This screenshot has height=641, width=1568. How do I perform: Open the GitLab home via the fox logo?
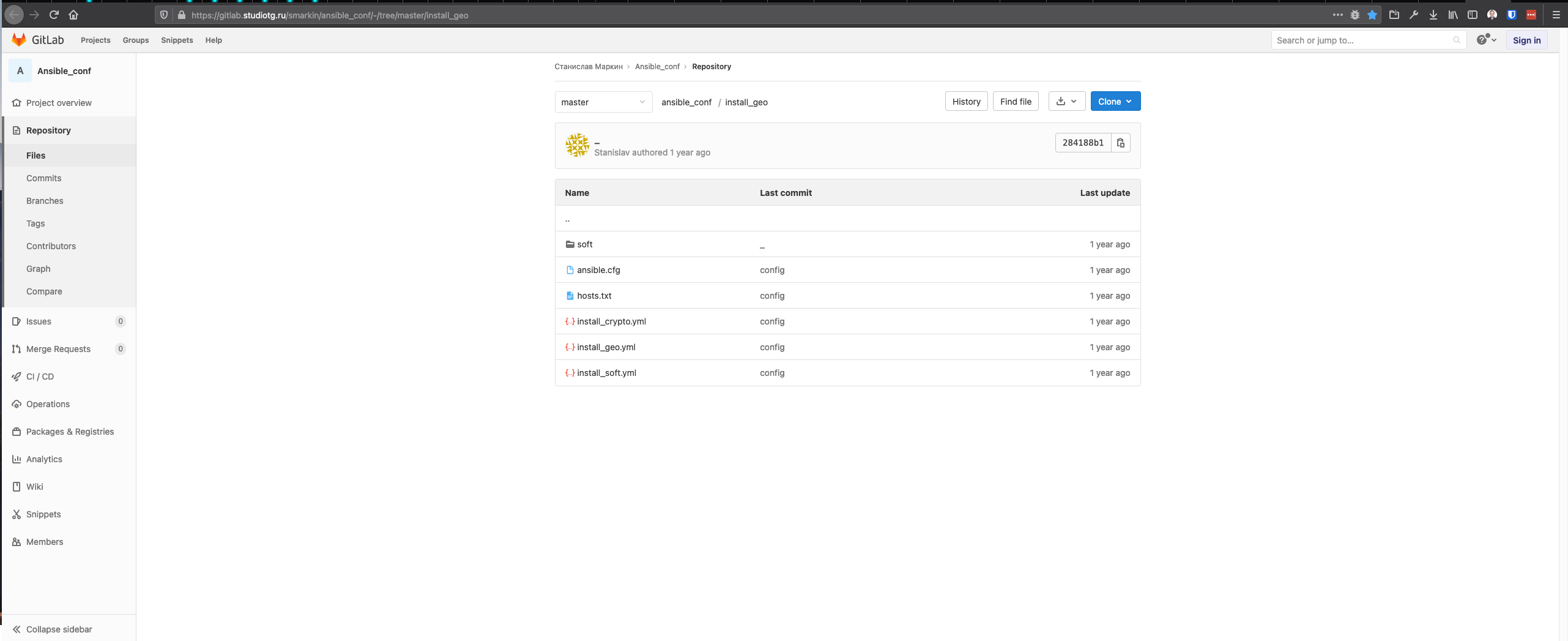point(18,39)
